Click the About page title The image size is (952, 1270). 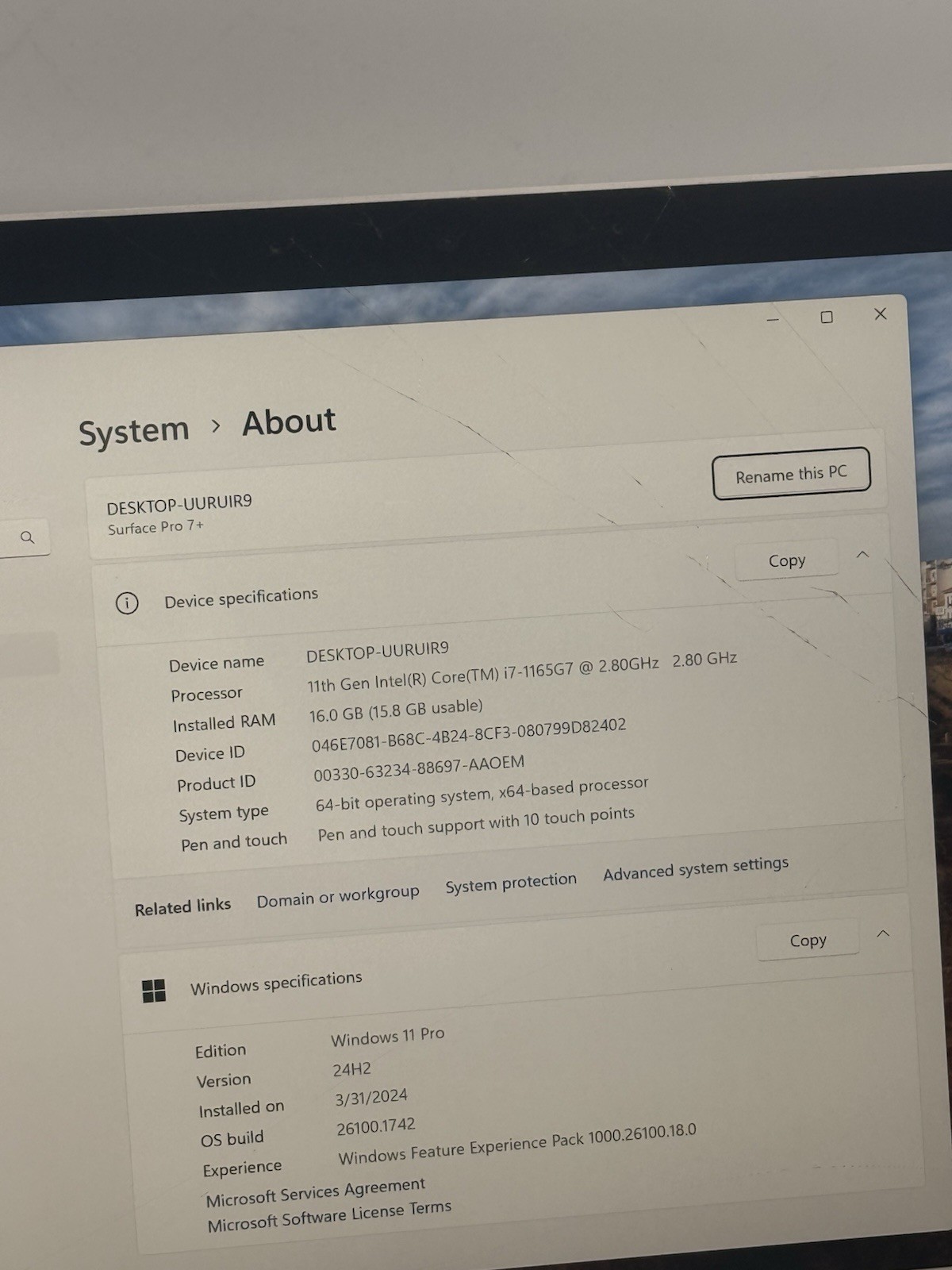coord(289,421)
